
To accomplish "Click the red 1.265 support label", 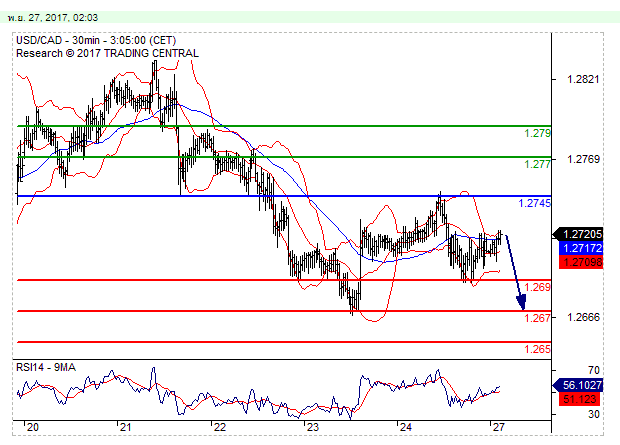I will coord(537,349).
